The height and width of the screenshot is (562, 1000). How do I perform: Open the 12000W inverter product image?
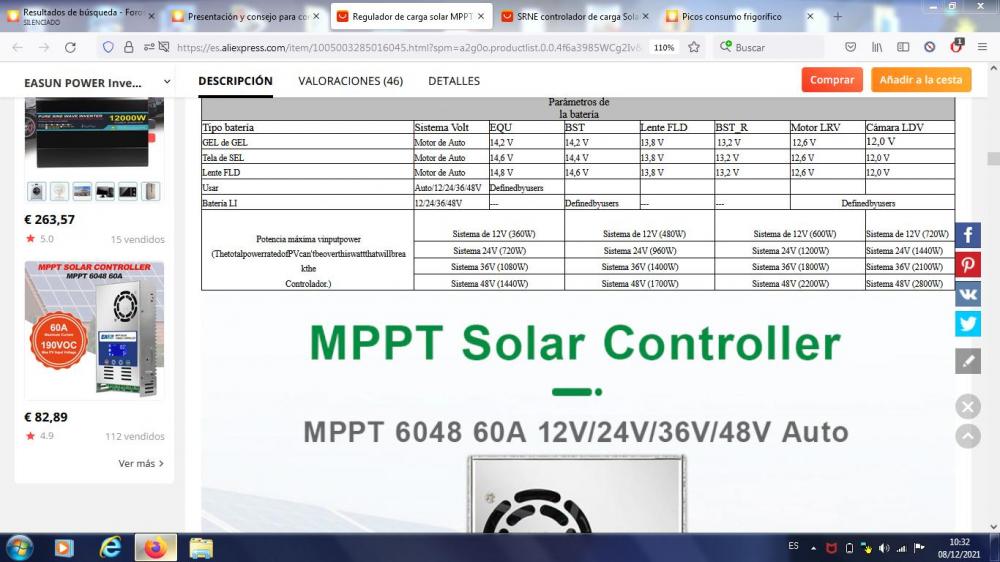[x=94, y=132]
